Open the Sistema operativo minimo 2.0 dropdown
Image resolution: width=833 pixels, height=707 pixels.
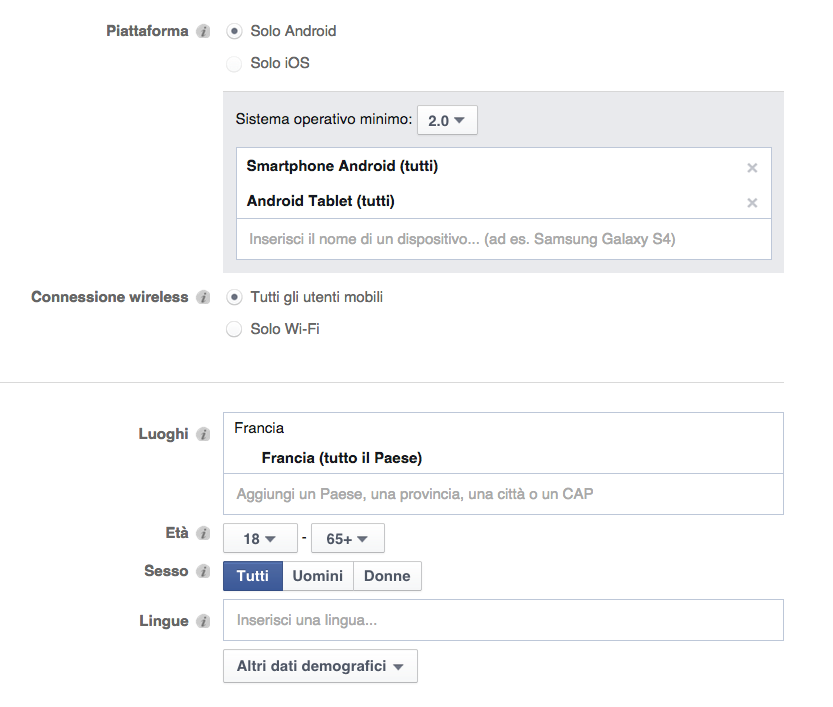click(x=447, y=120)
